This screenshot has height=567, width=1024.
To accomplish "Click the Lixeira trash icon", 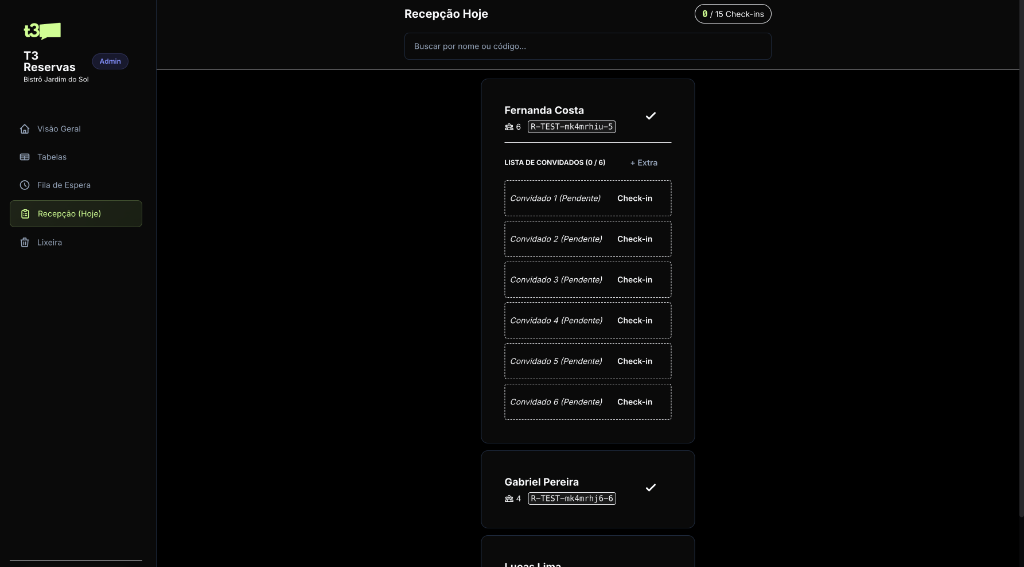I will (25, 242).
